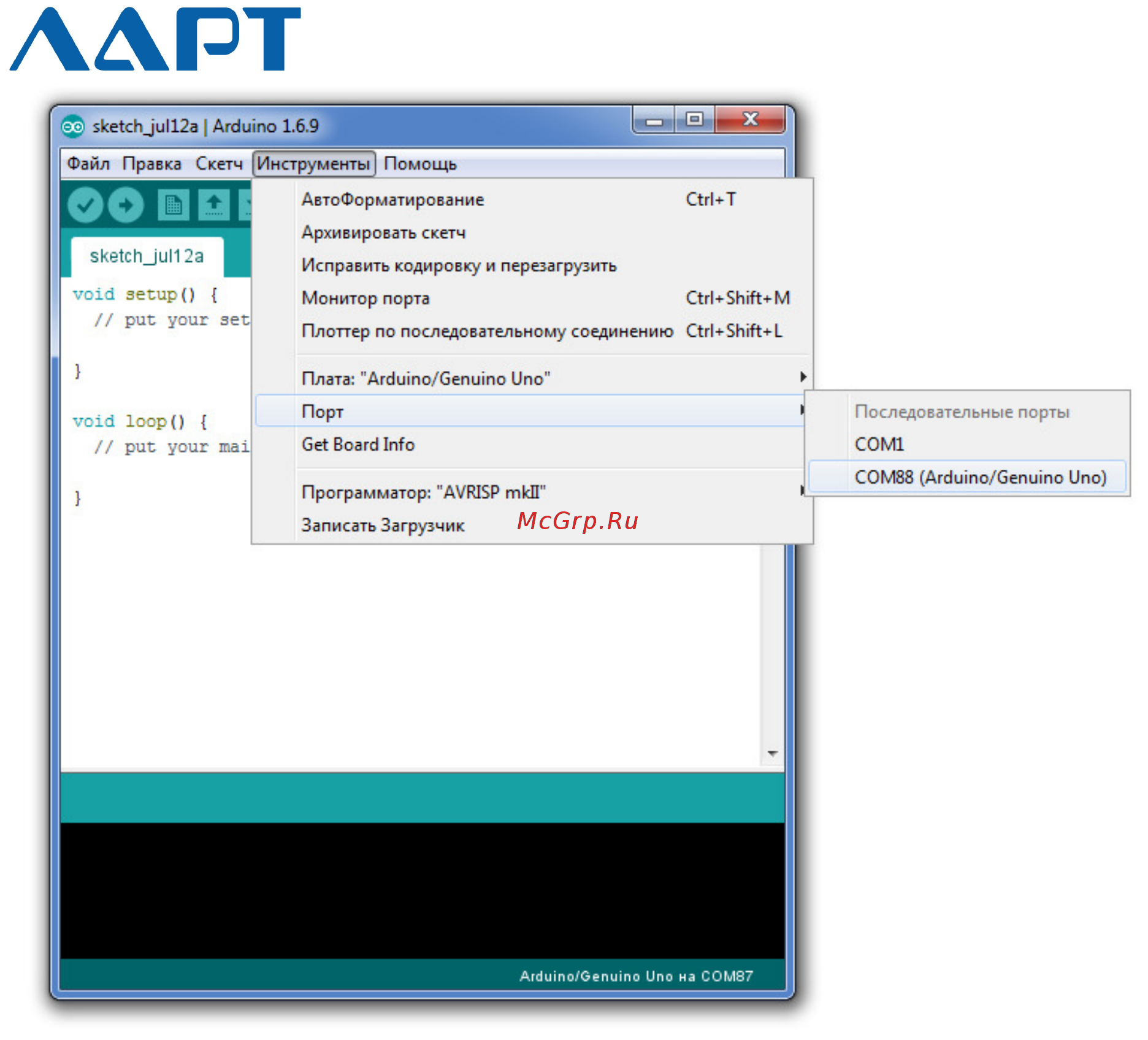Switch to the sketch_jul12a tab
Screen dimensions: 1148x1040
(x=147, y=256)
